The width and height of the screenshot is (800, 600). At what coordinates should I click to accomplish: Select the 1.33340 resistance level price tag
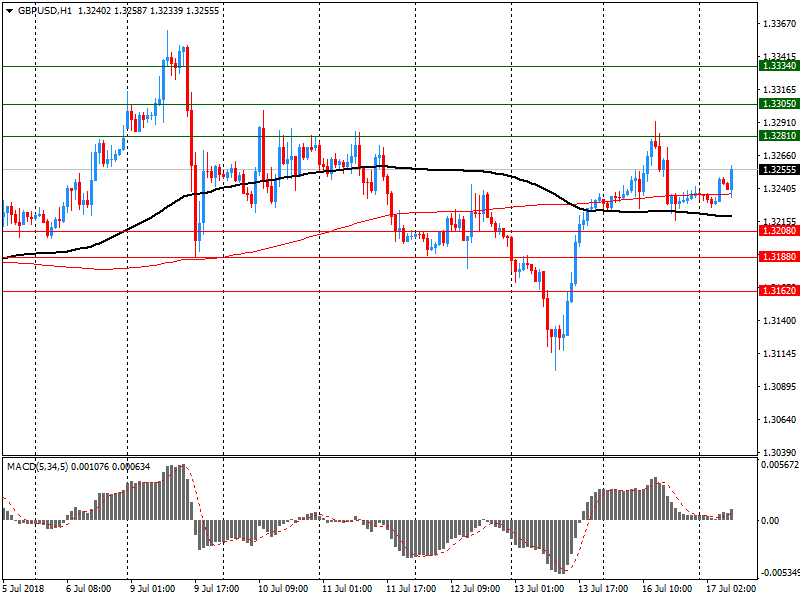(x=778, y=65)
